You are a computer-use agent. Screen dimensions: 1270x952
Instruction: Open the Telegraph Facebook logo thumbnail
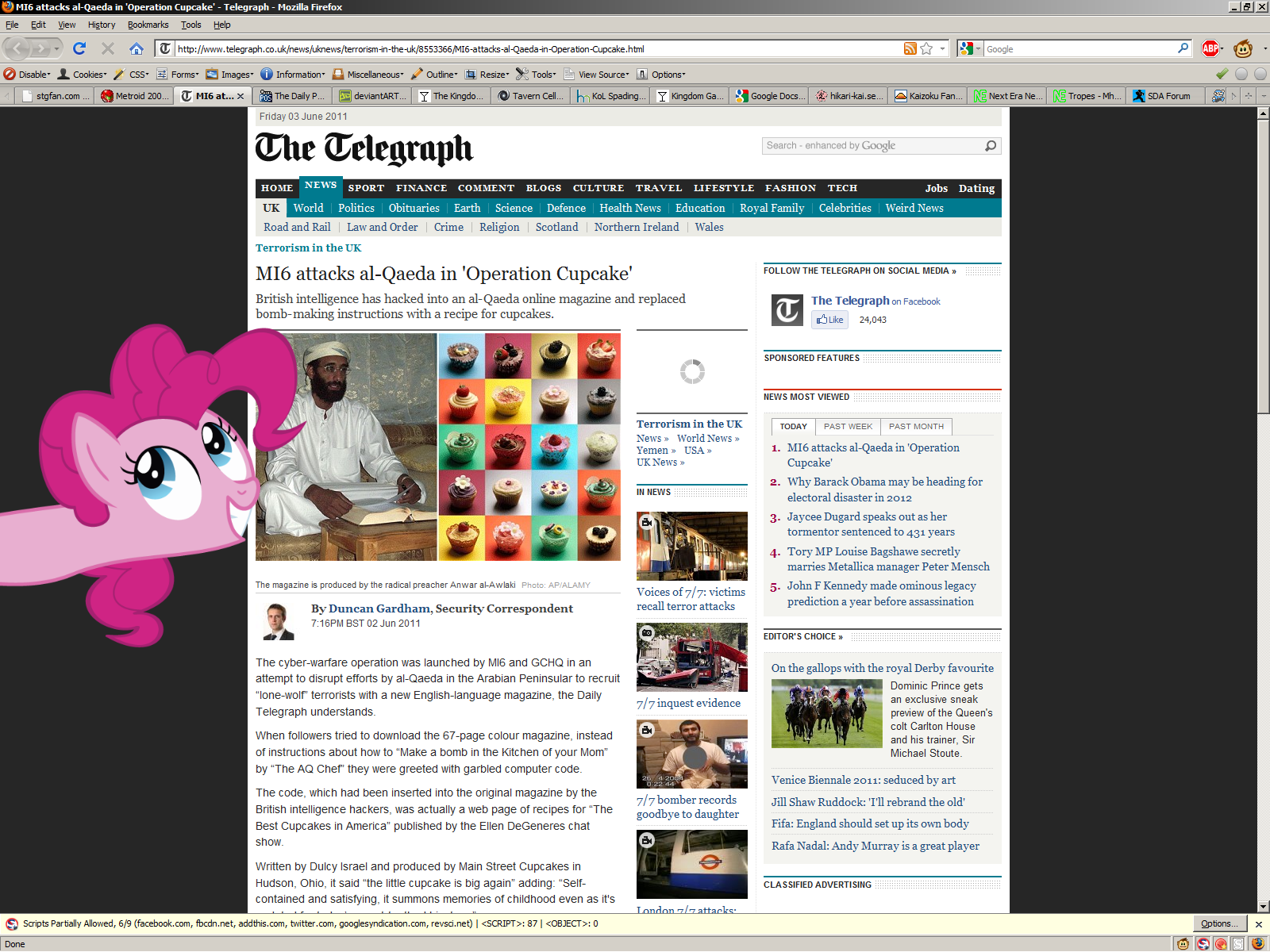(787, 309)
